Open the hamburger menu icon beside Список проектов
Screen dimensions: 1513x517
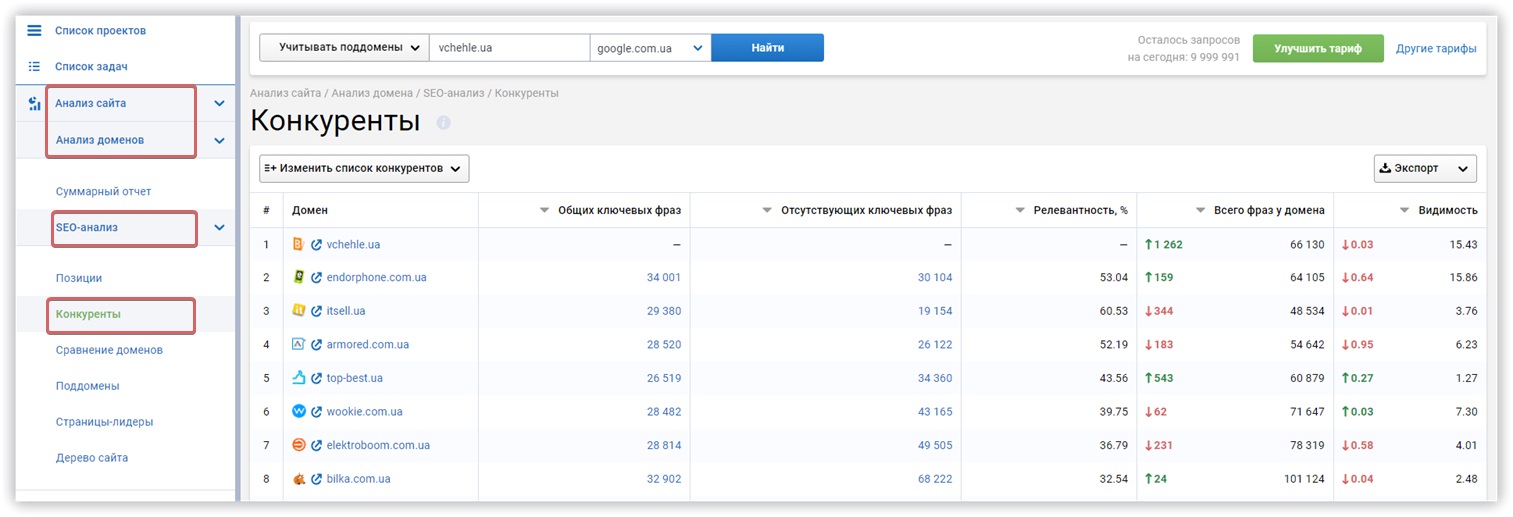[x=34, y=31]
